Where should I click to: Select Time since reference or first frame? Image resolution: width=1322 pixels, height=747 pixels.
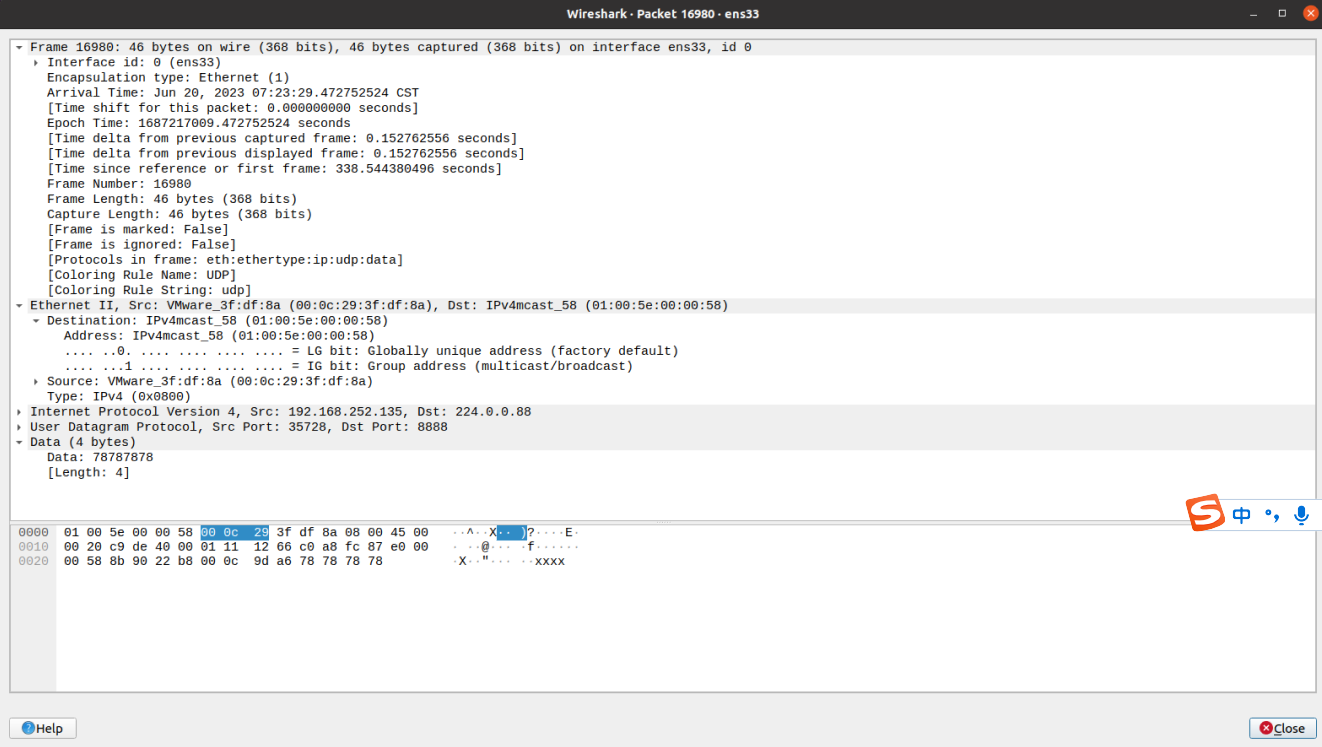pyautogui.click(x=664, y=169)
